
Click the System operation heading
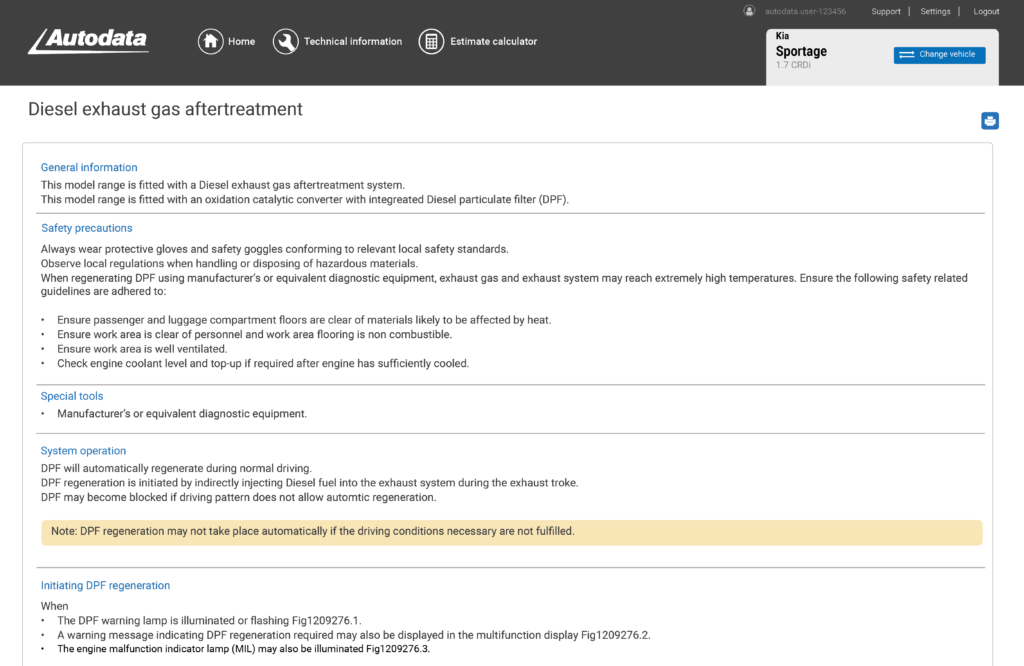click(83, 451)
